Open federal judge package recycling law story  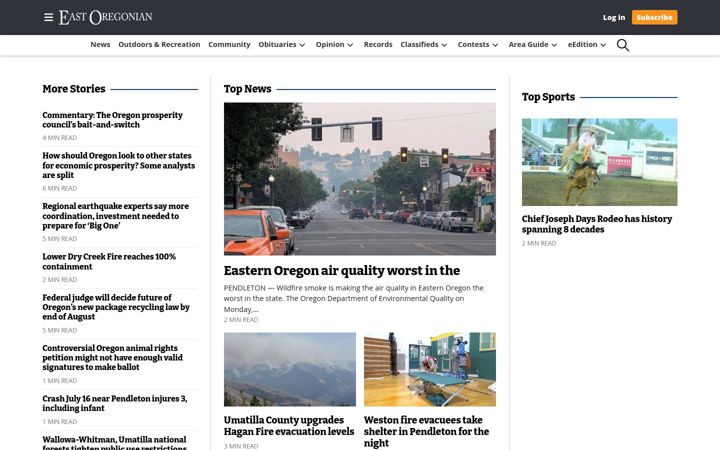click(x=116, y=307)
